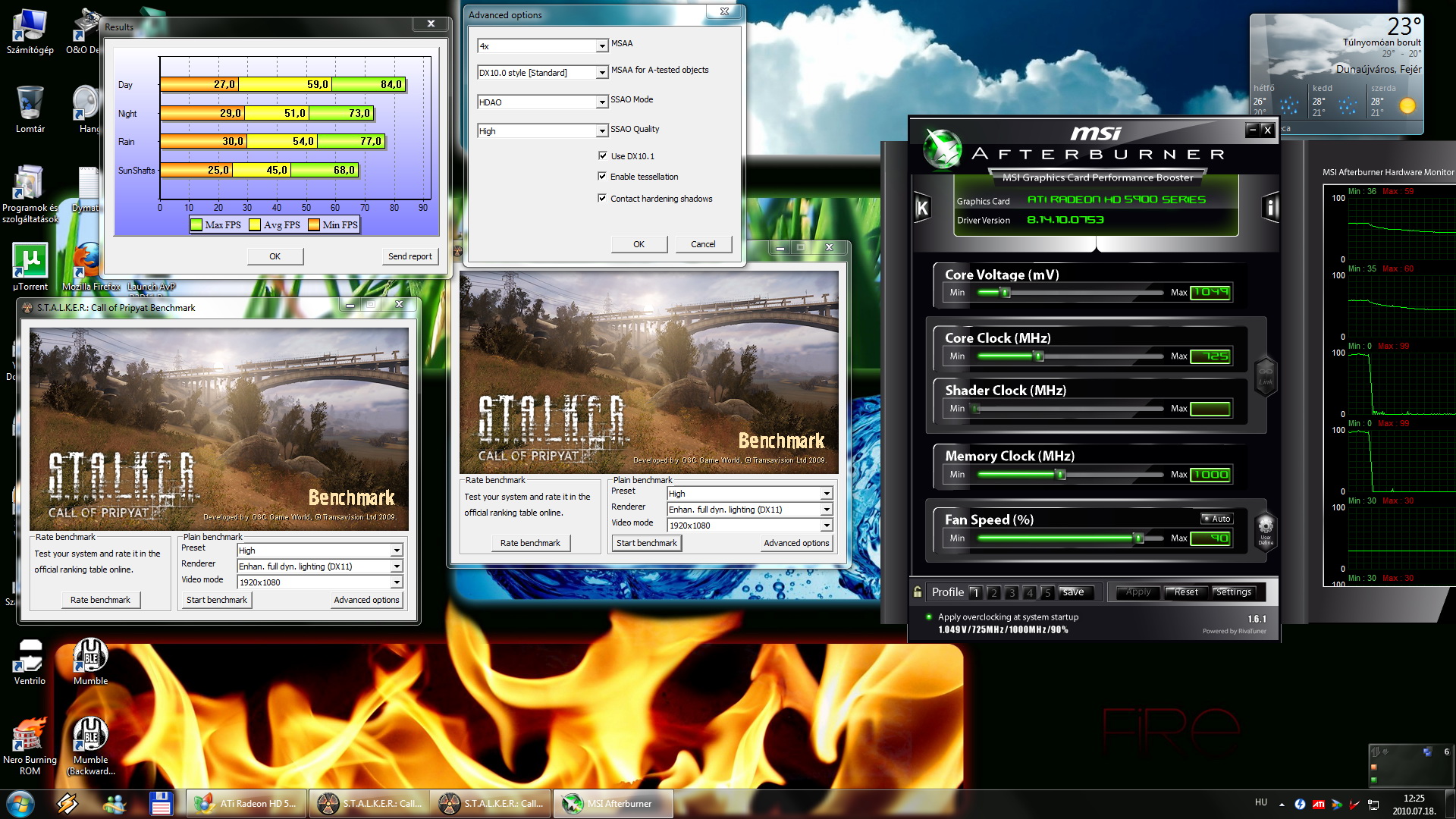1456x819 pixels.
Task: Click OK in Advanced options dialog
Action: [x=639, y=244]
